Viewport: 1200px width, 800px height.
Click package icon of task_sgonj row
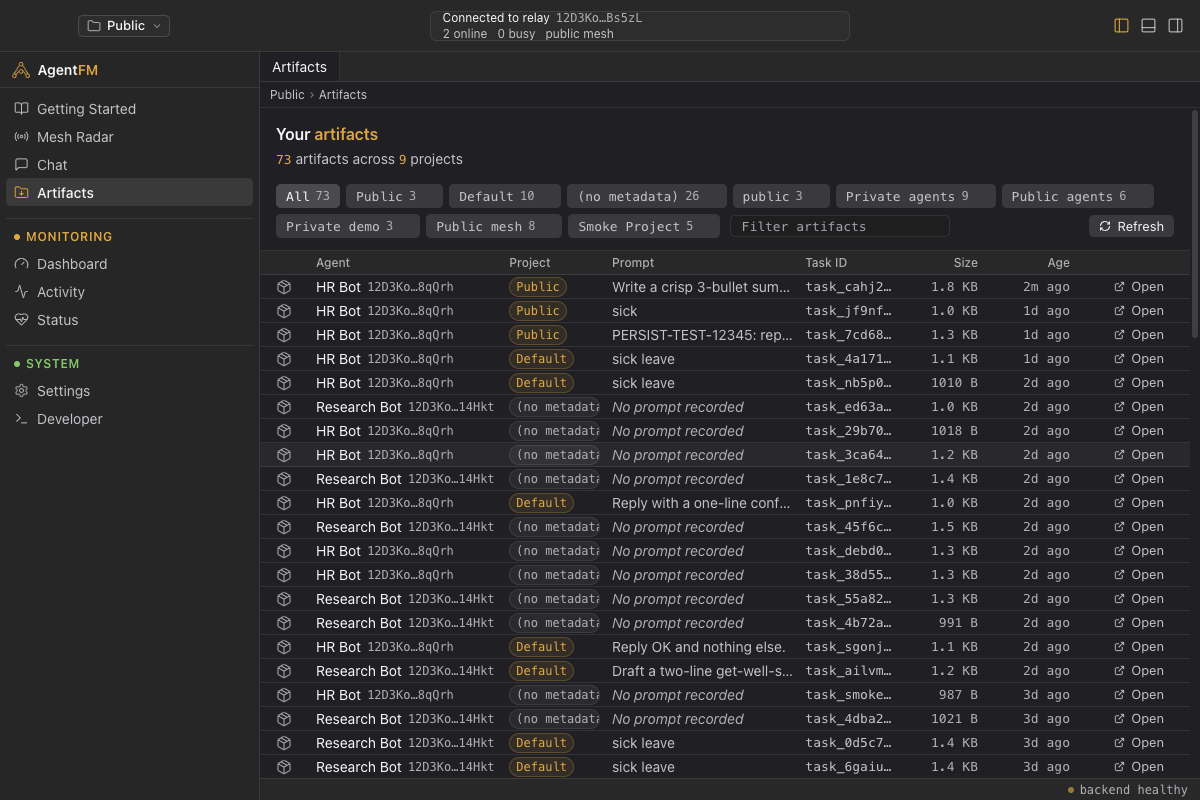pos(284,647)
